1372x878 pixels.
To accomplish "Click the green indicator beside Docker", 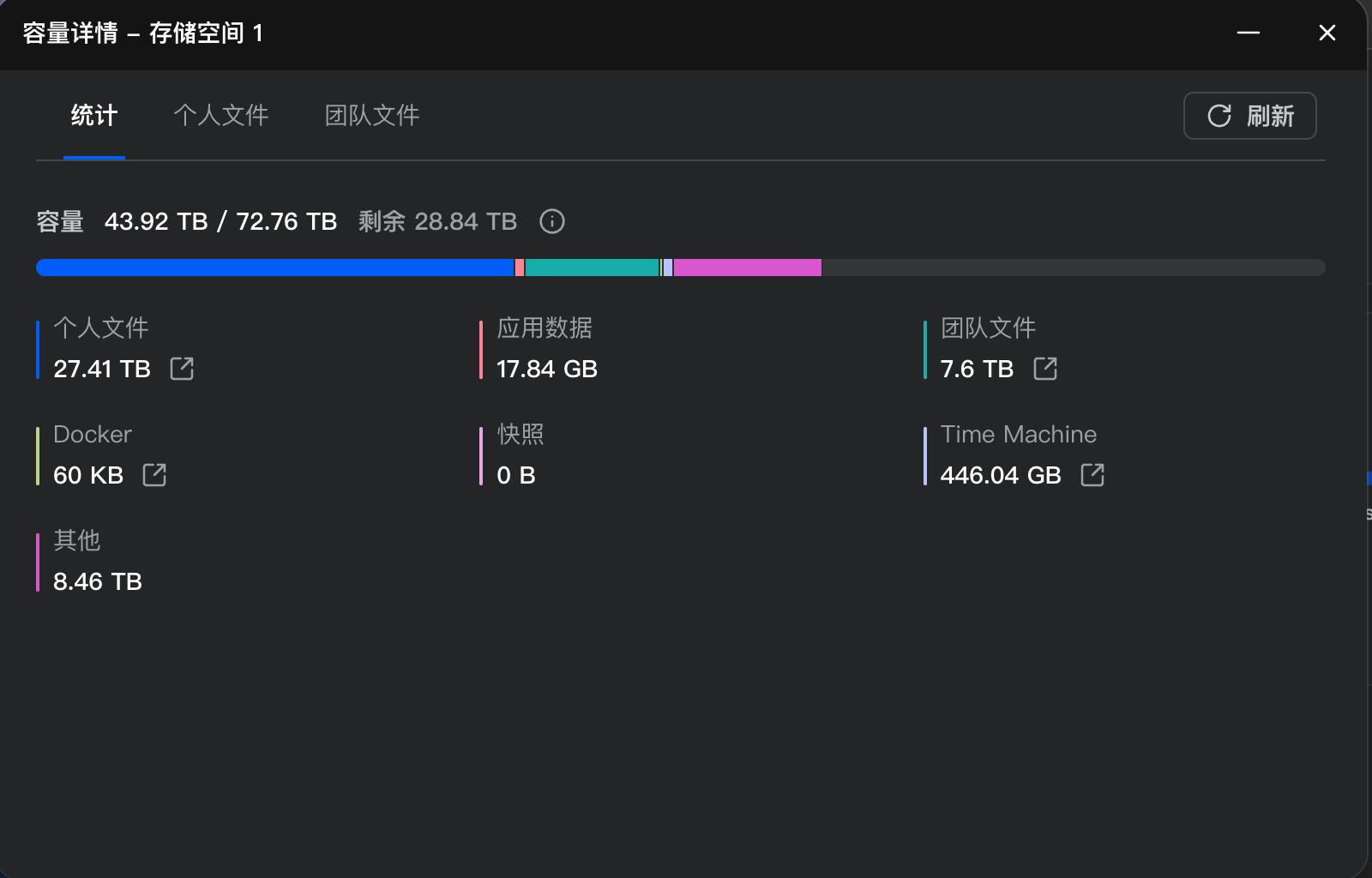I will click(38, 454).
